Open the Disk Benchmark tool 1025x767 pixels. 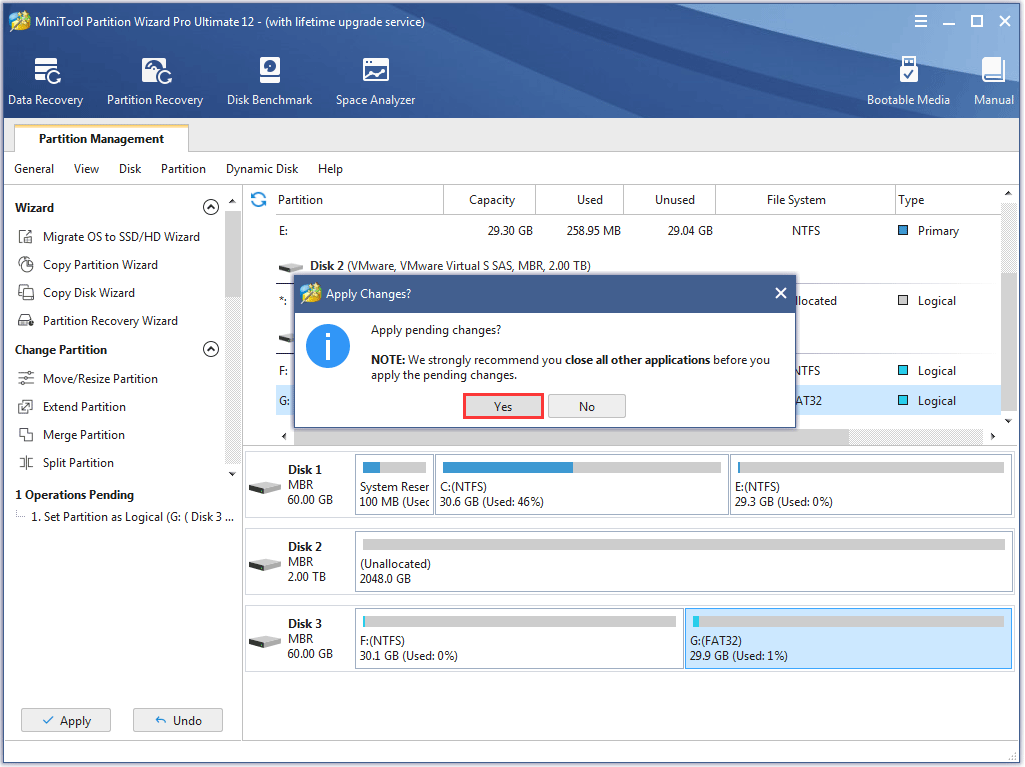(269, 81)
